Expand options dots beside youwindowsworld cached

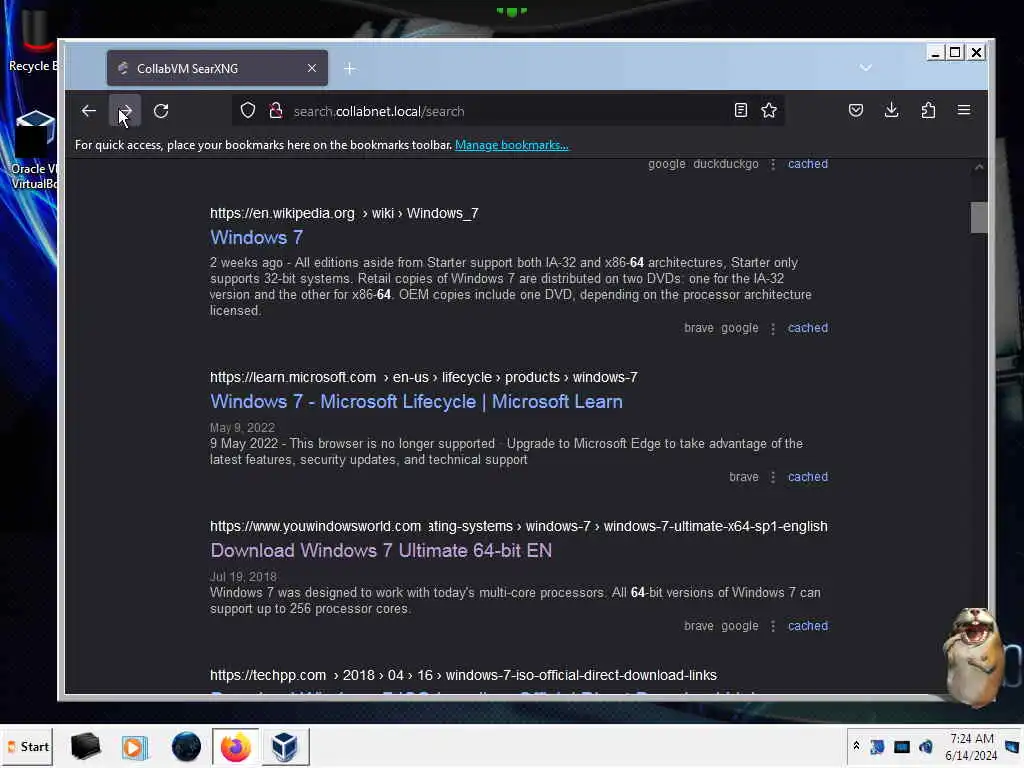[x=773, y=626]
